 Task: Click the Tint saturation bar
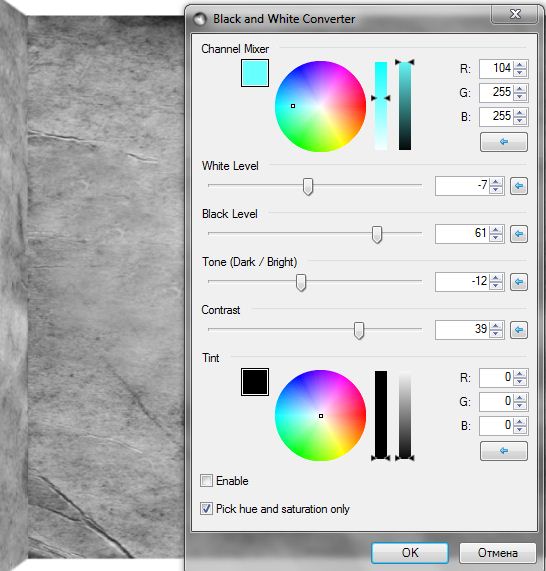tap(381, 415)
